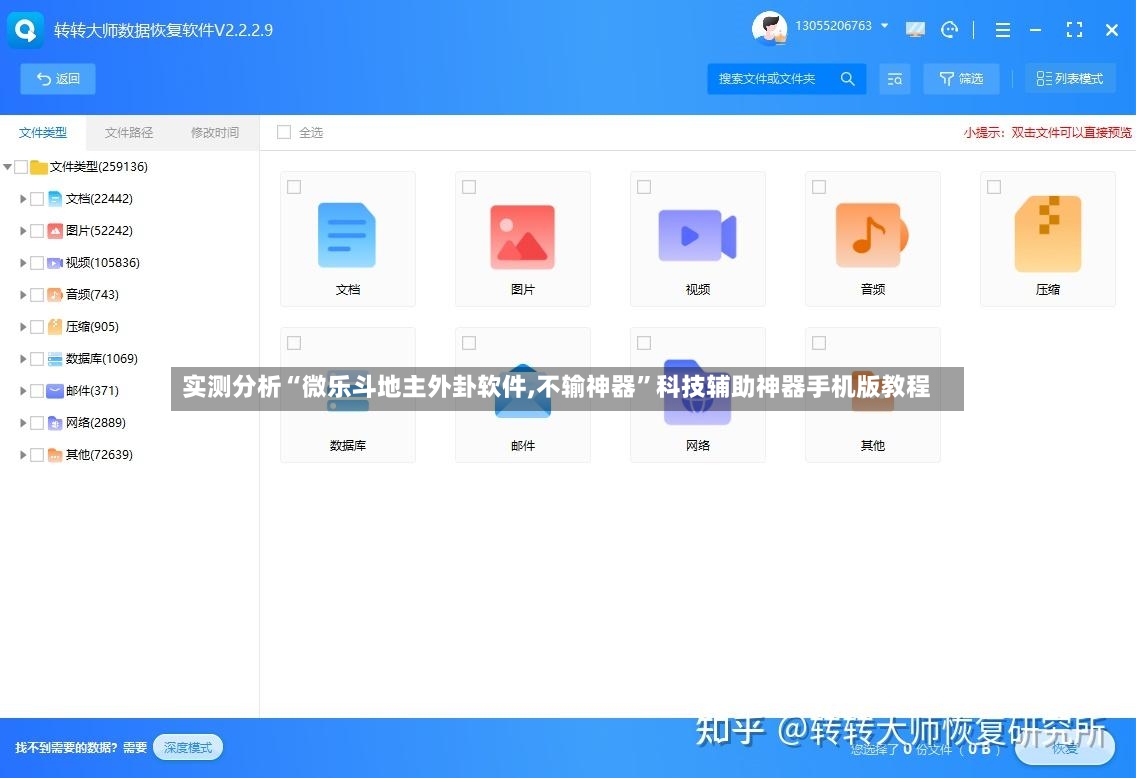The image size is (1136, 778).
Task: Check the 音频(743) tree checkbox
Action: [37, 294]
